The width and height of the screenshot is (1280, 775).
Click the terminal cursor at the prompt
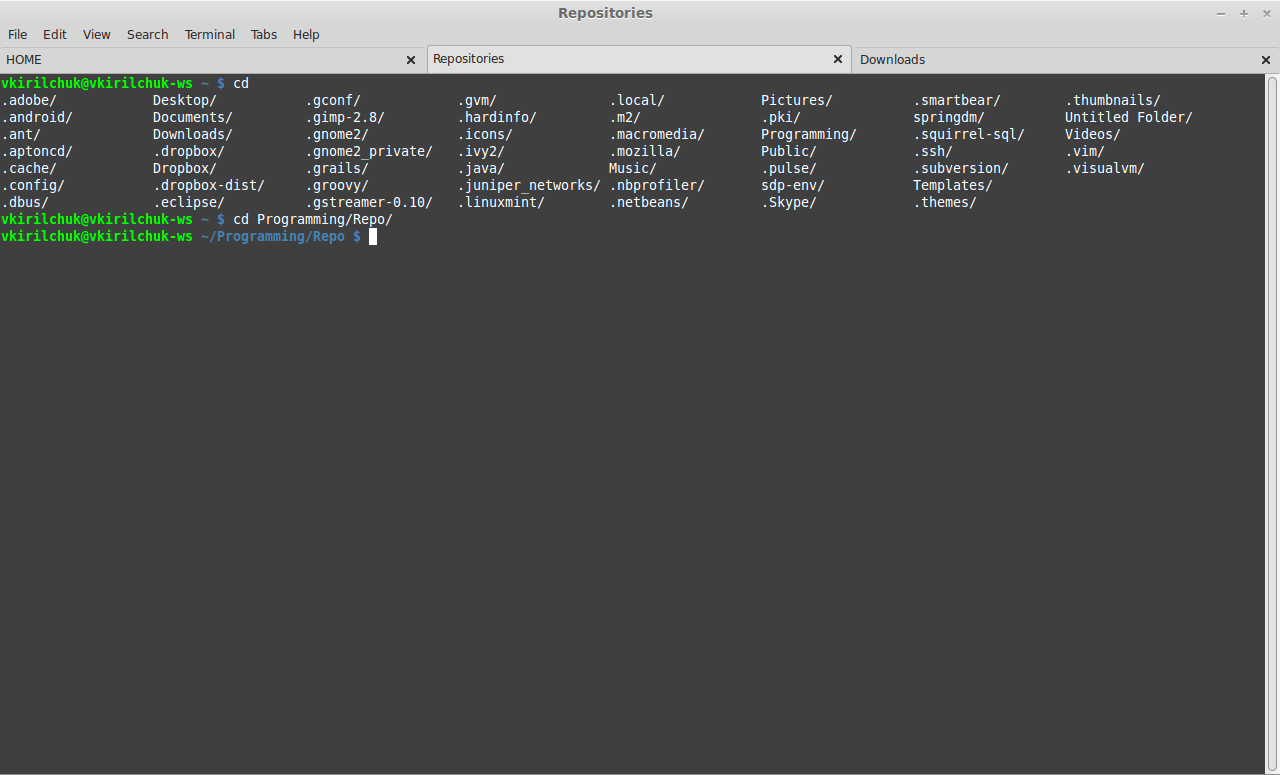pyautogui.click(x=371, y=236)
